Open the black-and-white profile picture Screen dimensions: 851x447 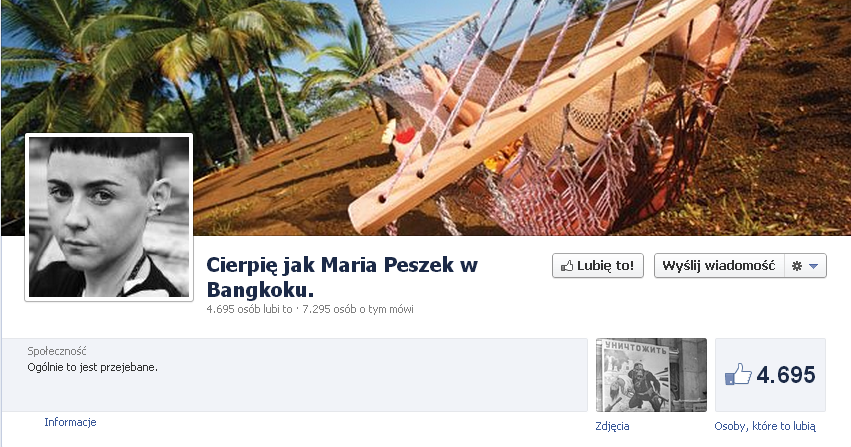(109, 217)
